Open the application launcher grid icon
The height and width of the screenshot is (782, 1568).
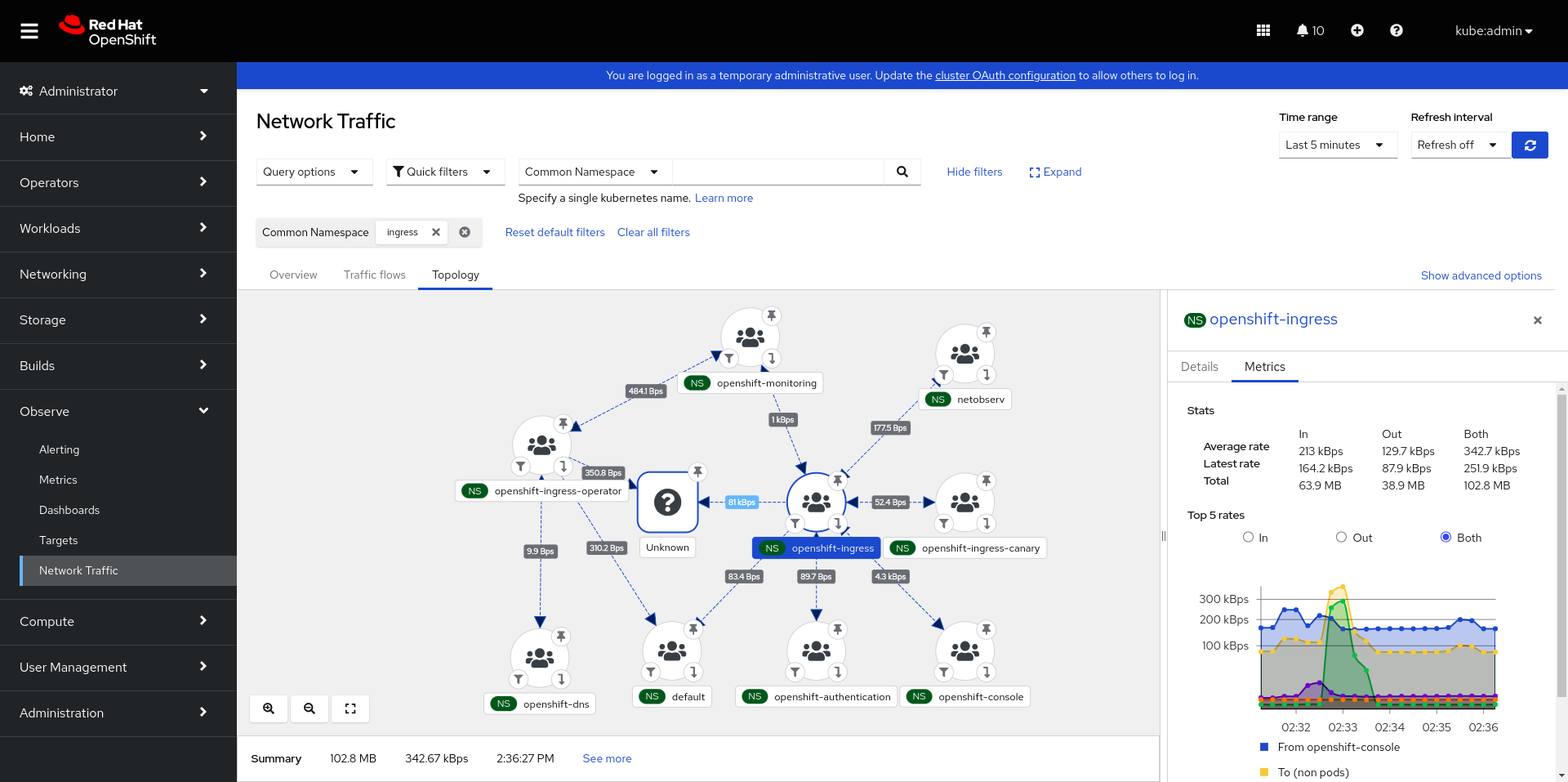[x=1263, y=30]
